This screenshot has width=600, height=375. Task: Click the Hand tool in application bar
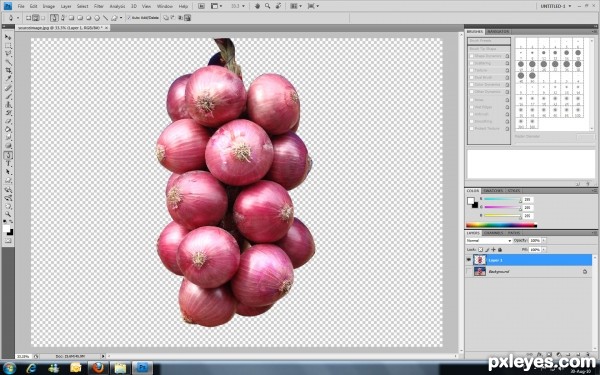258,6
